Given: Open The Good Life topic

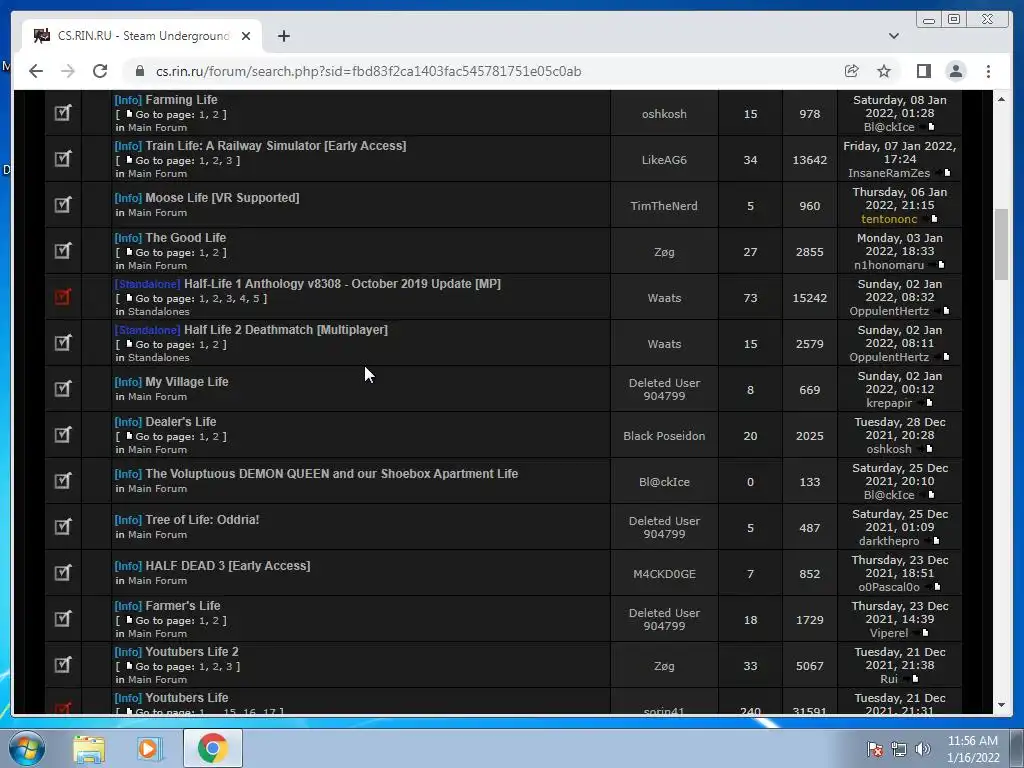Looking at the screenshot, I should click(x=185, y=238).
